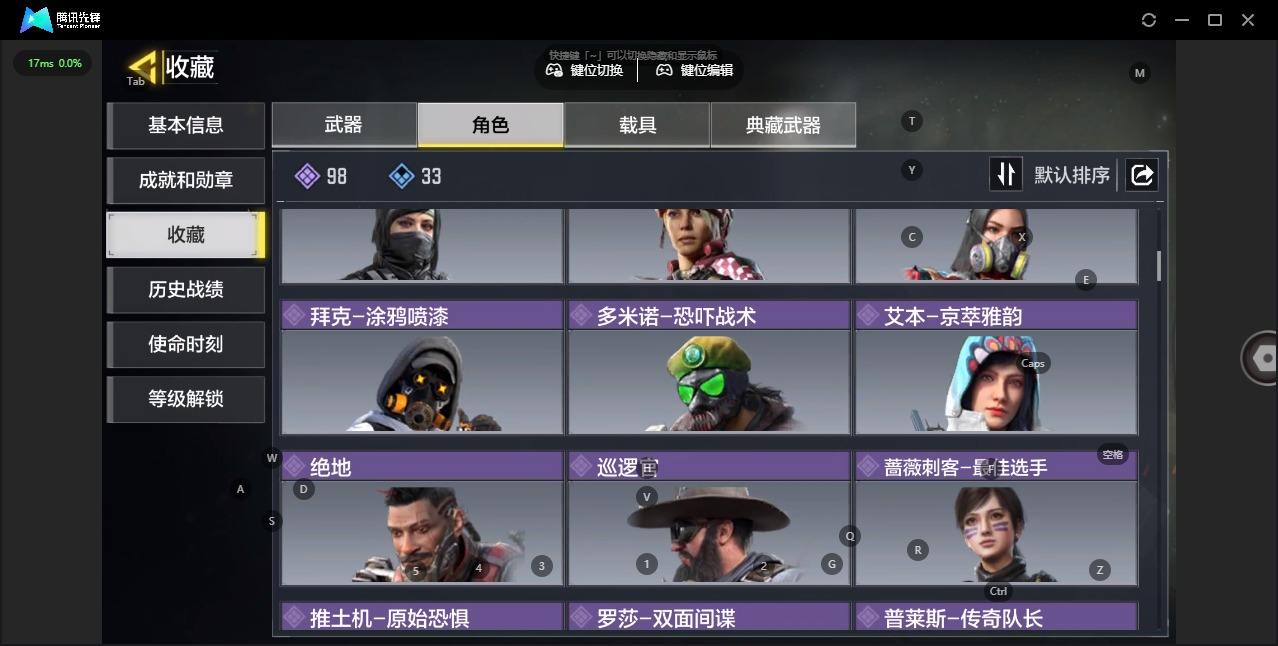Open the 默认排序 sort dropdown
The height and width of the screenshot is (646, 1278).
point(1072,175)
